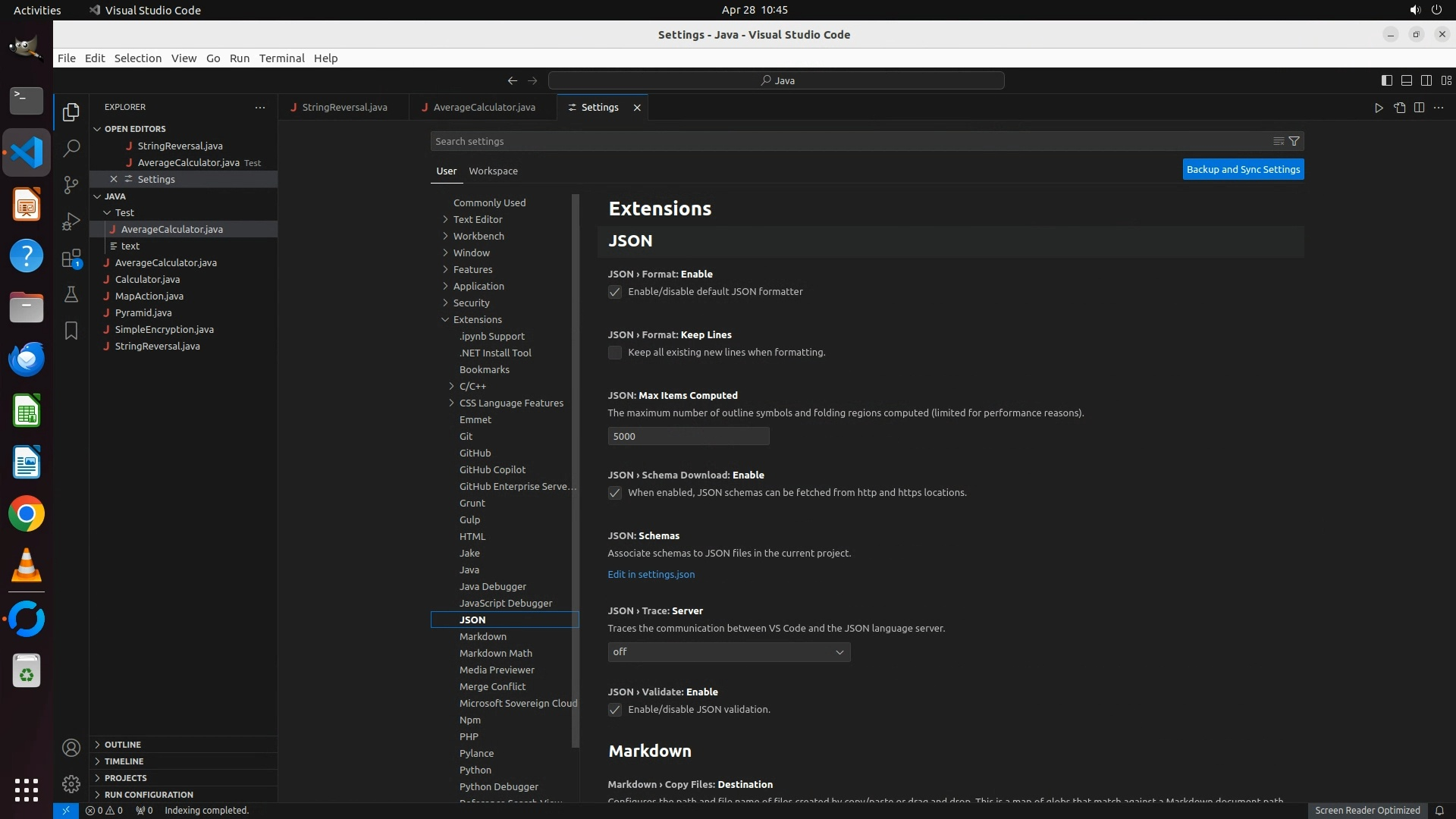Open the Terminal menu
The image size is (1456, 819).
[x=281, y=58]
